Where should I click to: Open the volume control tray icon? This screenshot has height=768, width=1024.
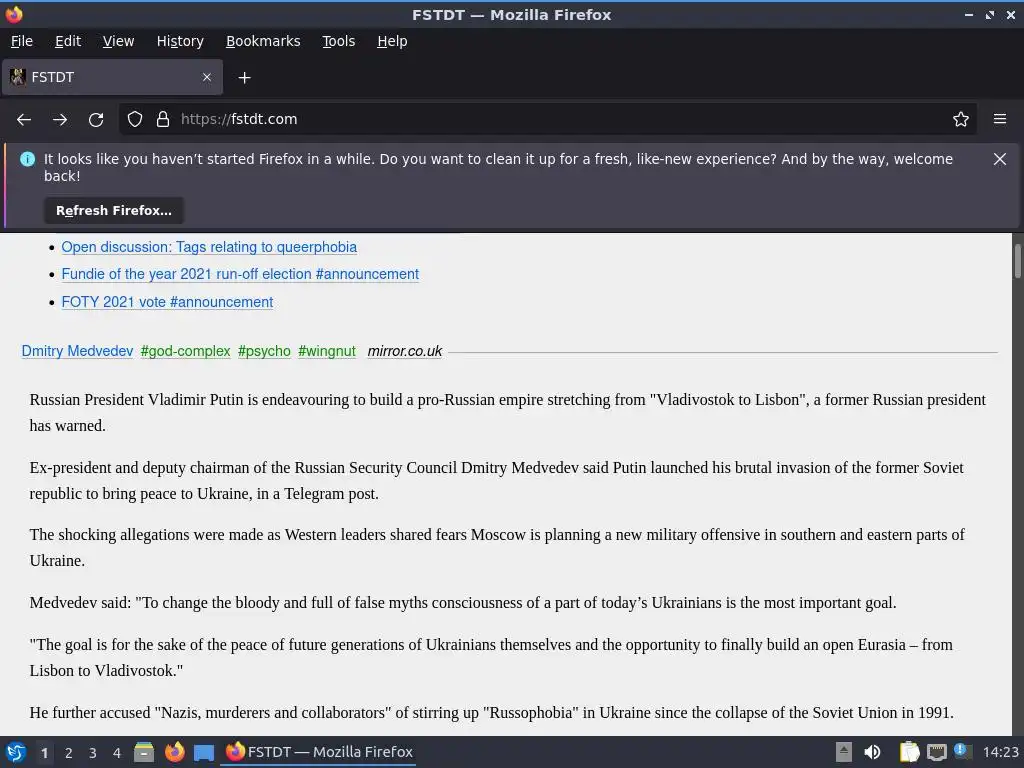pyautogui.click(x=872, y=752)
